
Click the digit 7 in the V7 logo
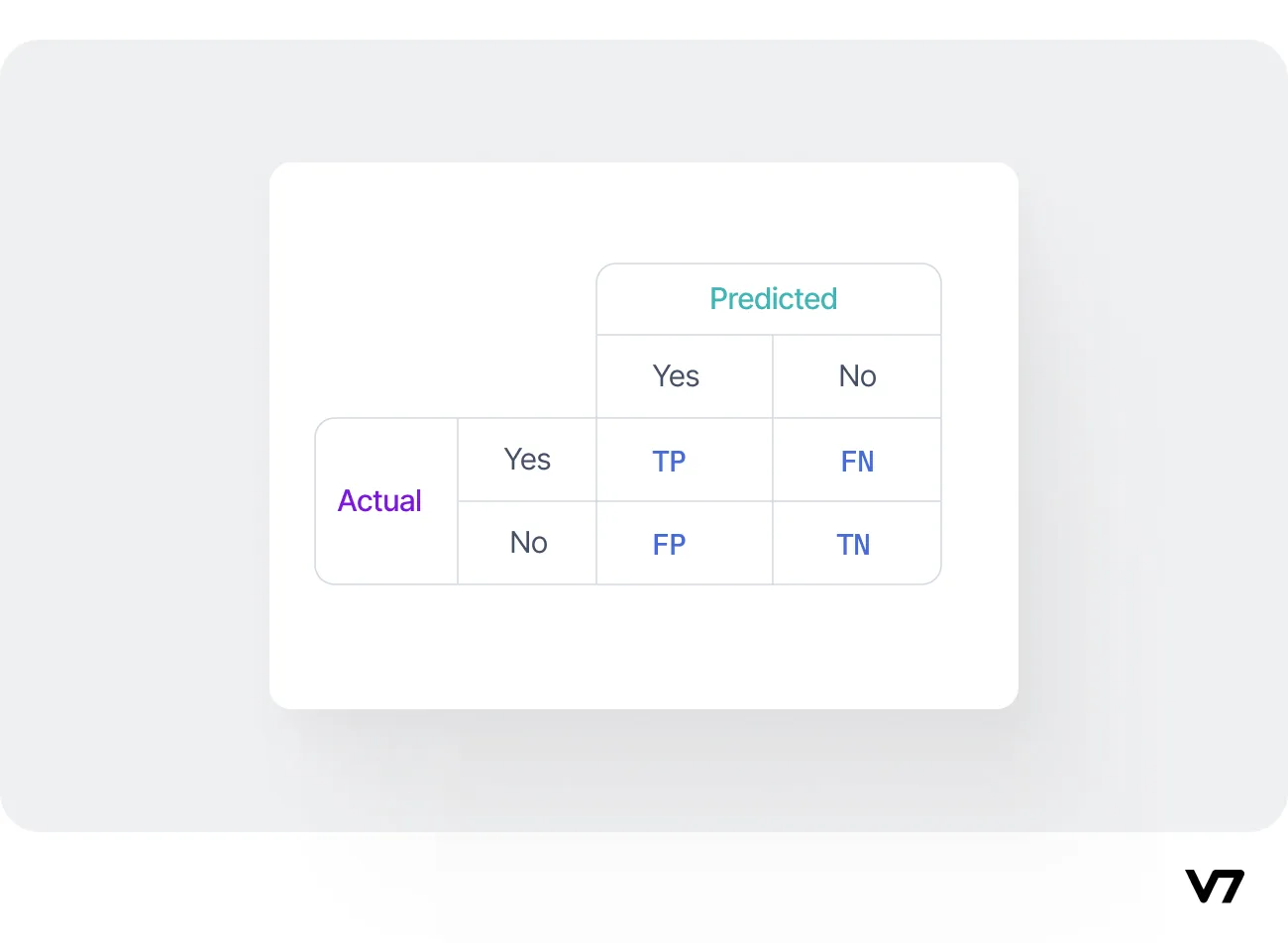pos(1232,887)
